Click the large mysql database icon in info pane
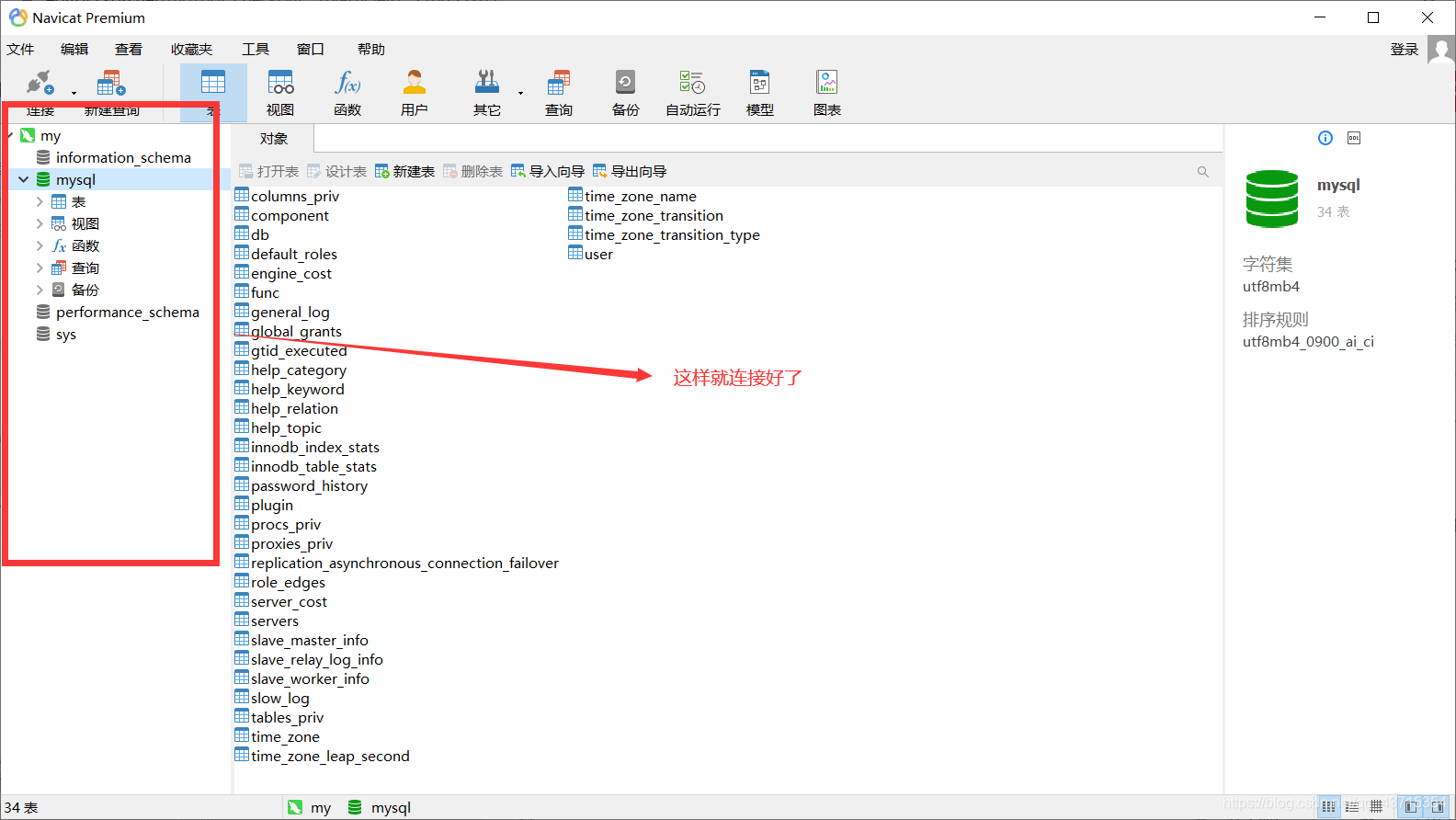Viewport: 1456px width, 820px height. [1272, 199]
